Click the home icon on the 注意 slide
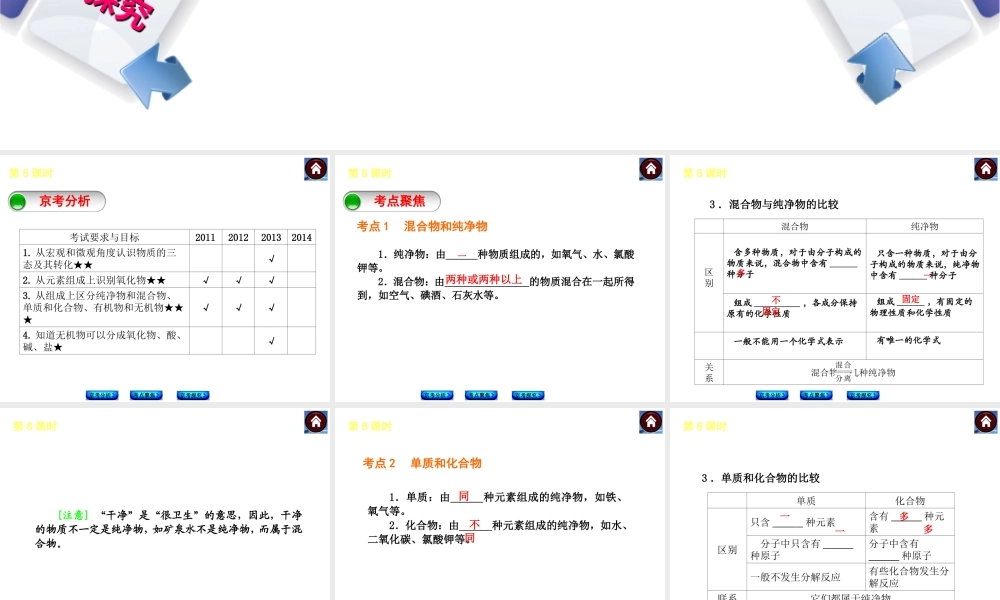 point(316,422)
